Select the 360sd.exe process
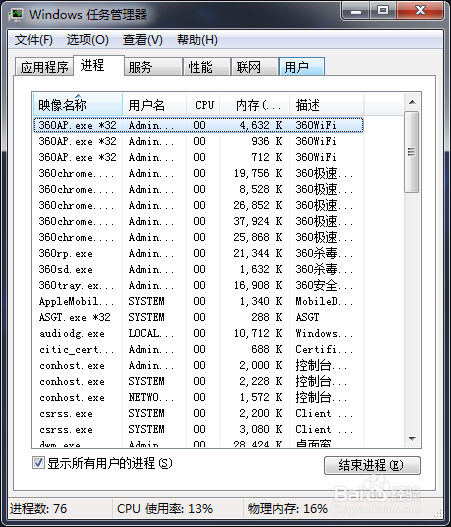The height and width of the screenshot is (527, 451). 198,269
